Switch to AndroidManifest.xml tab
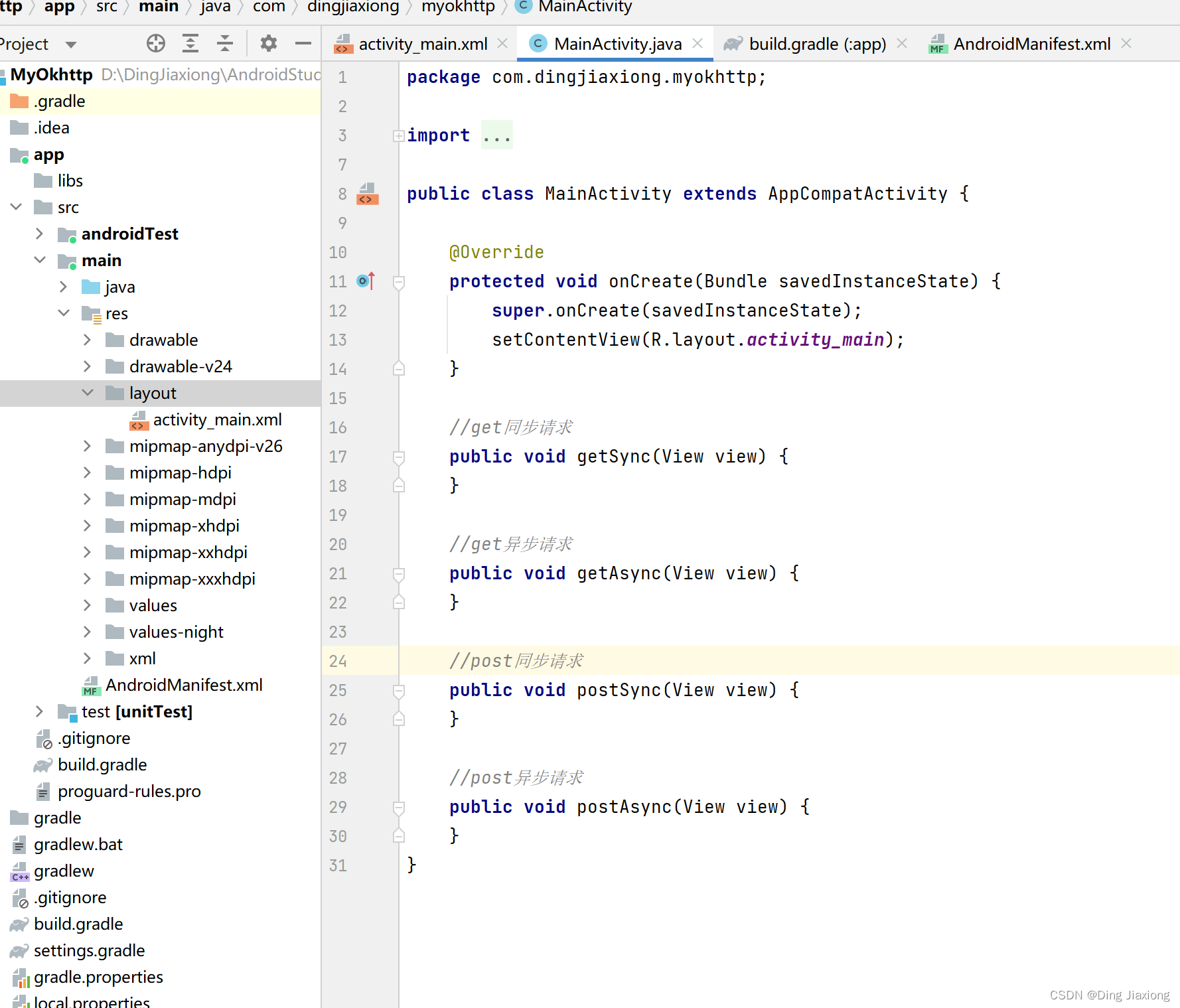Screen dimensions: 1180x1008 pos(1032,44)
